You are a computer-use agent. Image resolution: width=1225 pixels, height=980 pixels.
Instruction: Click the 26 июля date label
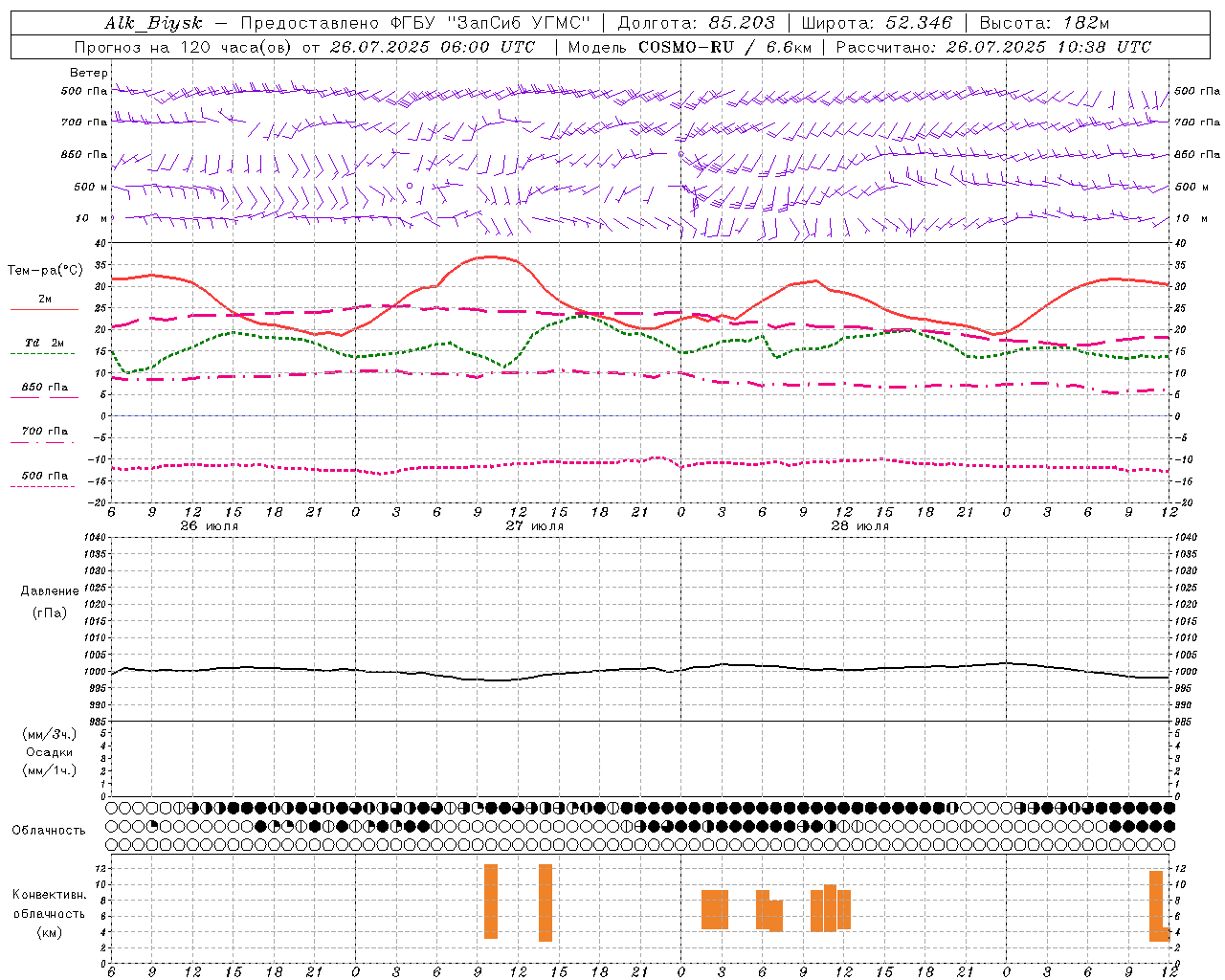point(210,526)
